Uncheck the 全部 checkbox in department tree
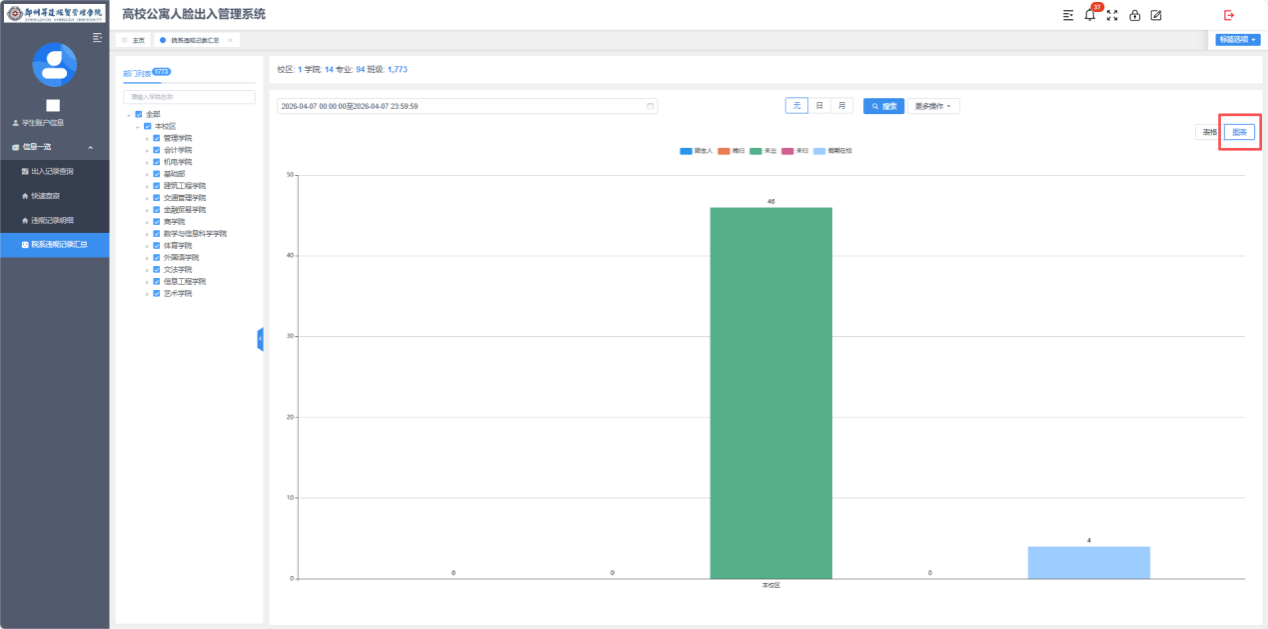1268x629 pixels. [139, 114]
